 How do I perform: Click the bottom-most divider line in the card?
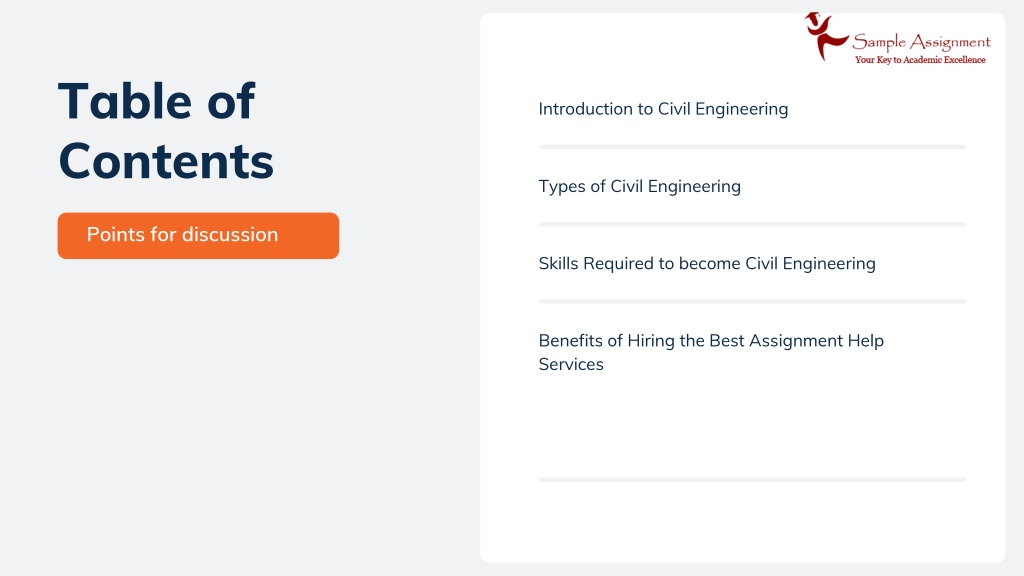[x=752, y=479]
